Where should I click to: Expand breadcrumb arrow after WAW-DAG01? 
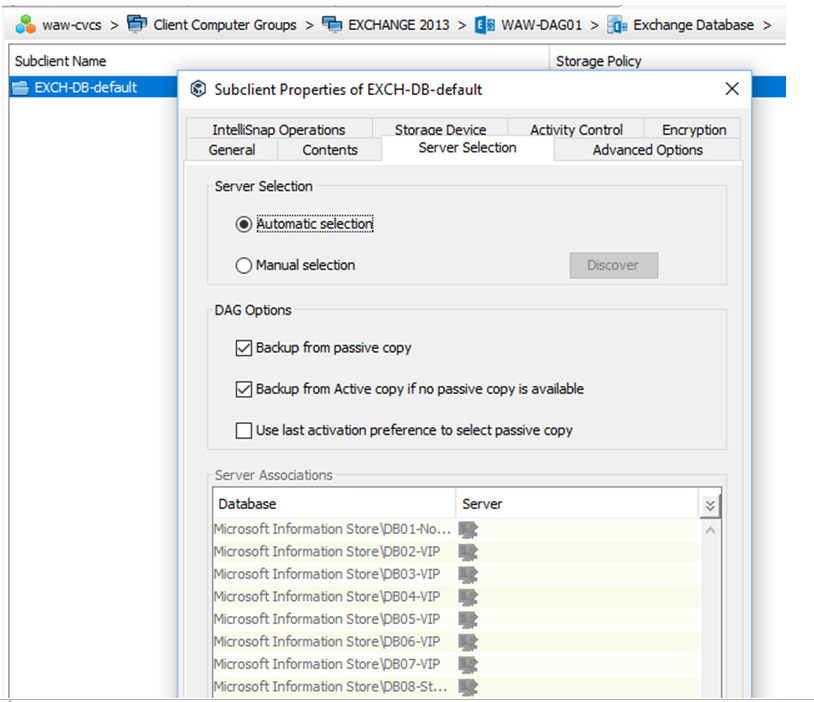[594, 25]
